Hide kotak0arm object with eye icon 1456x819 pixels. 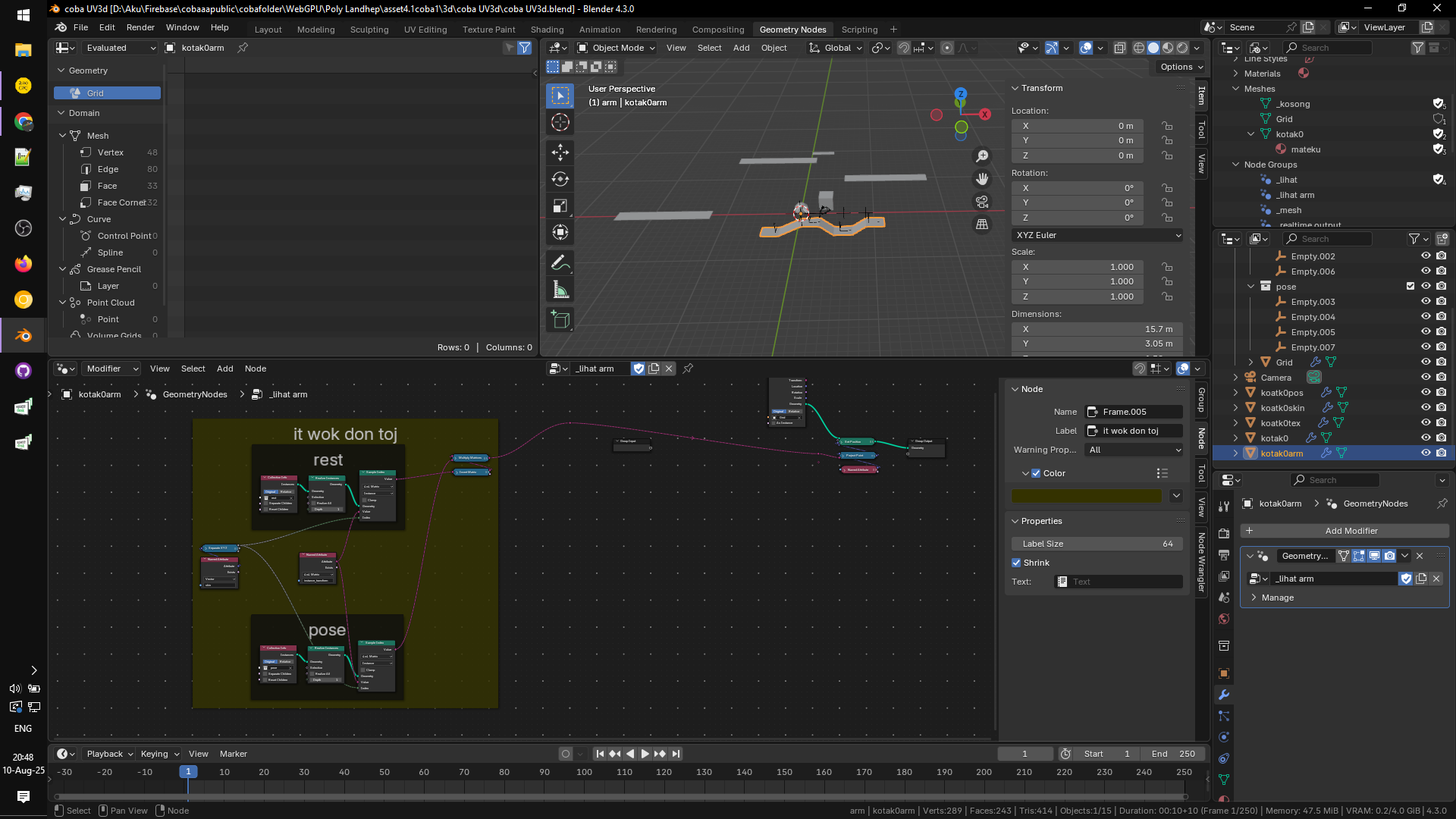point(1426,453)
